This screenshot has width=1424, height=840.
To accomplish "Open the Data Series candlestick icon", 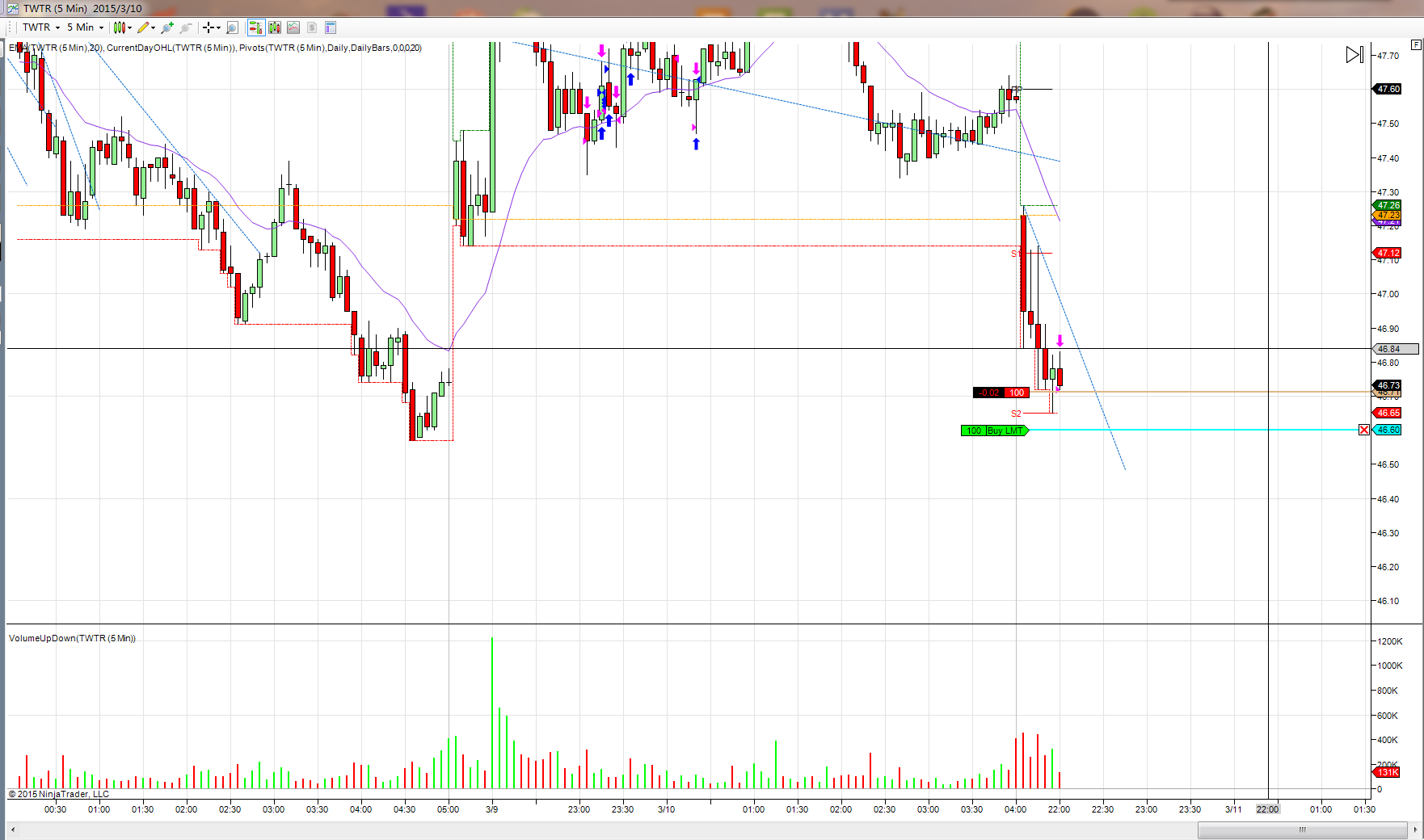I will tap(275, 27).
